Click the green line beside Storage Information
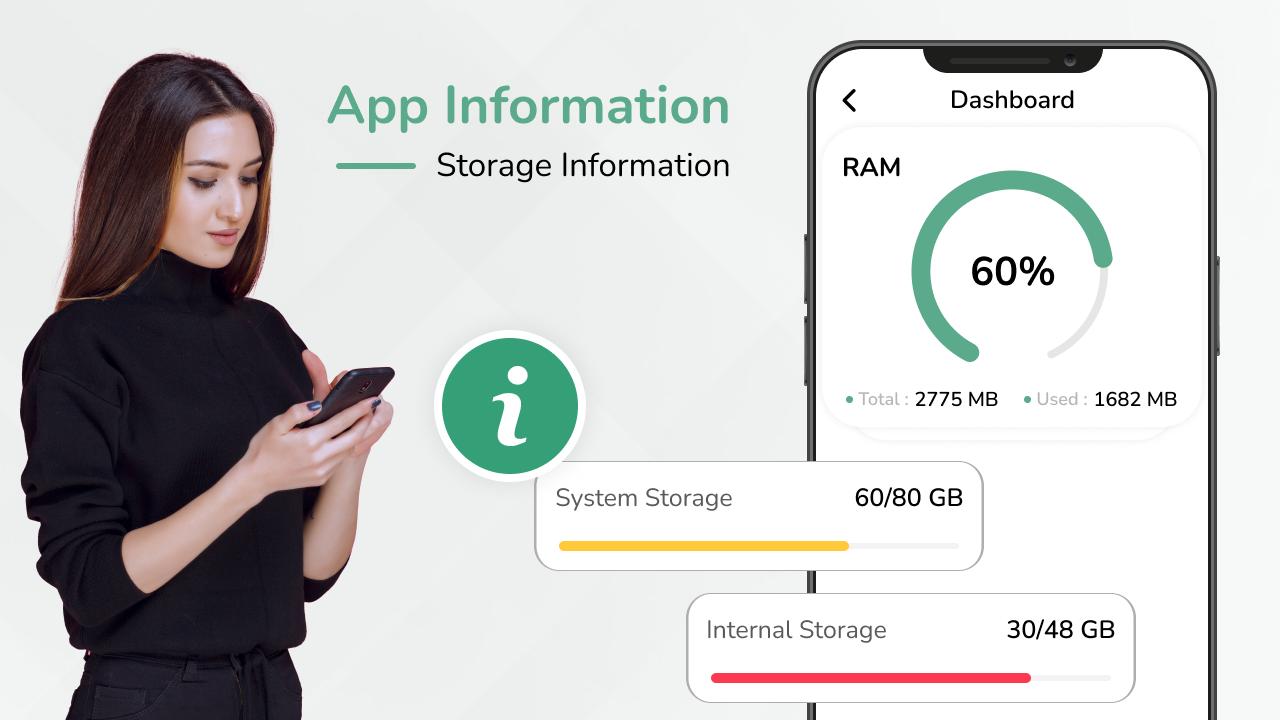Image resolution: width=1280 pixels, height=720 pixels. coord(375,166)
